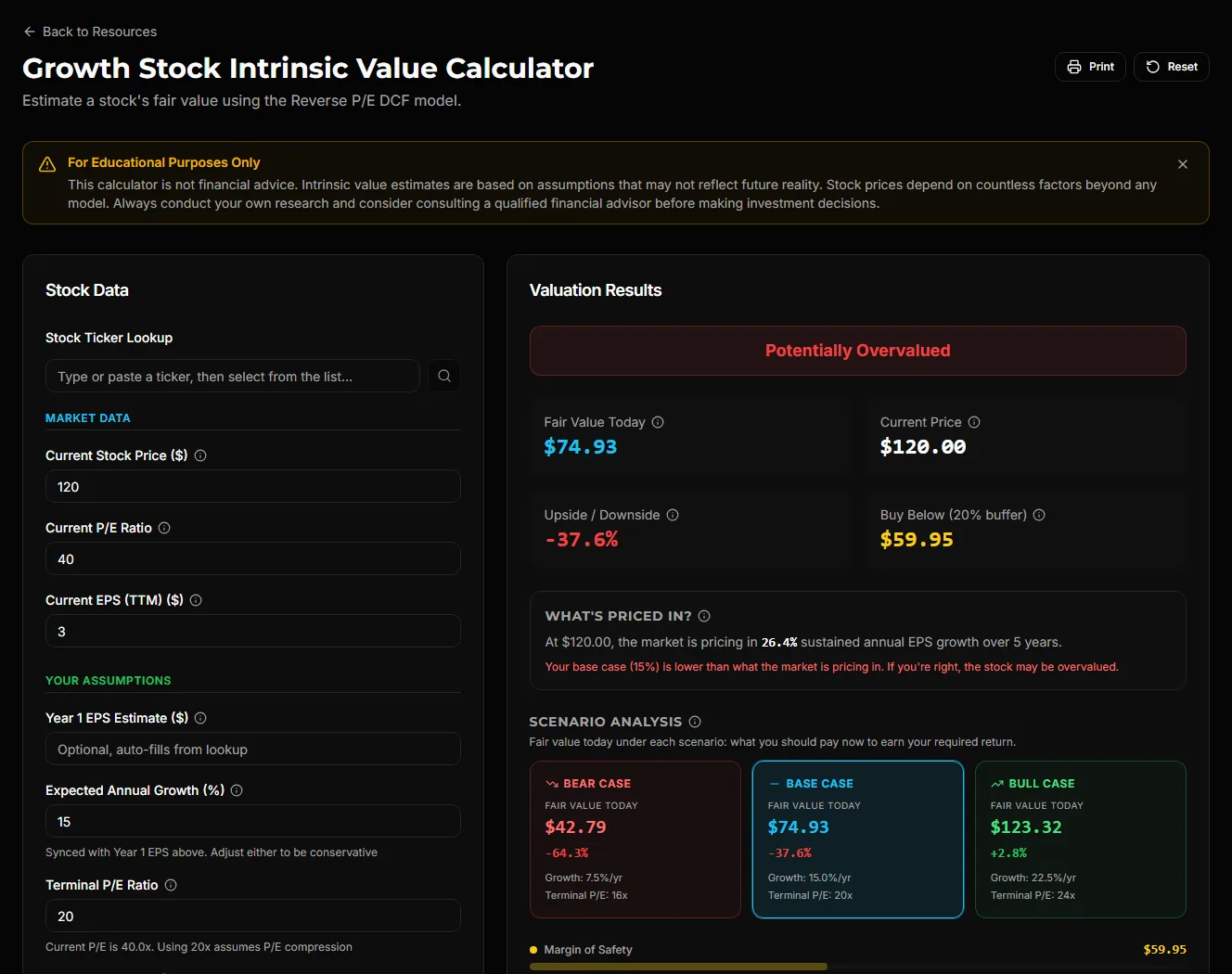The image size is (1232, 974).
Task: Select the Bear Case scenario card
Action: [x=635, y=839]
